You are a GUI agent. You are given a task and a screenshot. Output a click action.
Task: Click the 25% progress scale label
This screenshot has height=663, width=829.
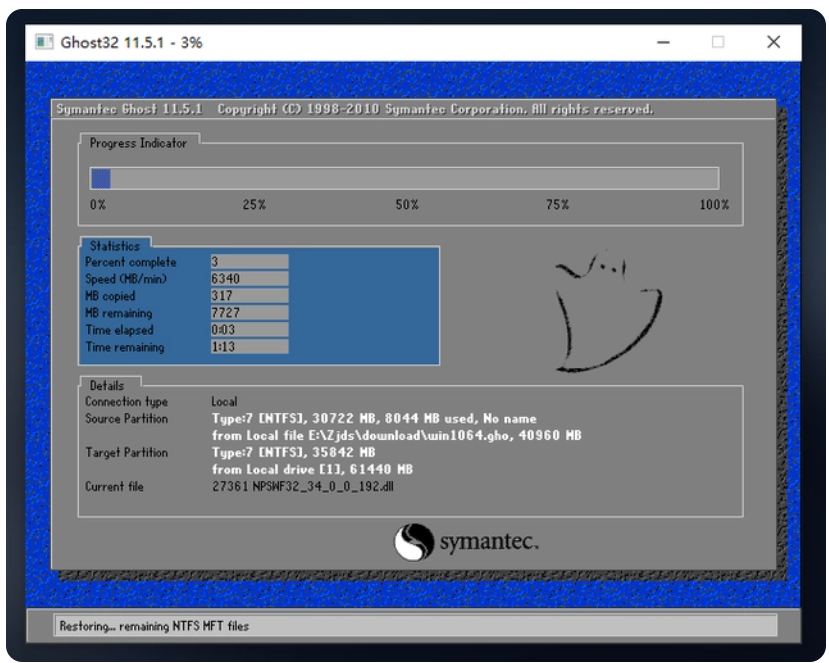click(254, 205)
